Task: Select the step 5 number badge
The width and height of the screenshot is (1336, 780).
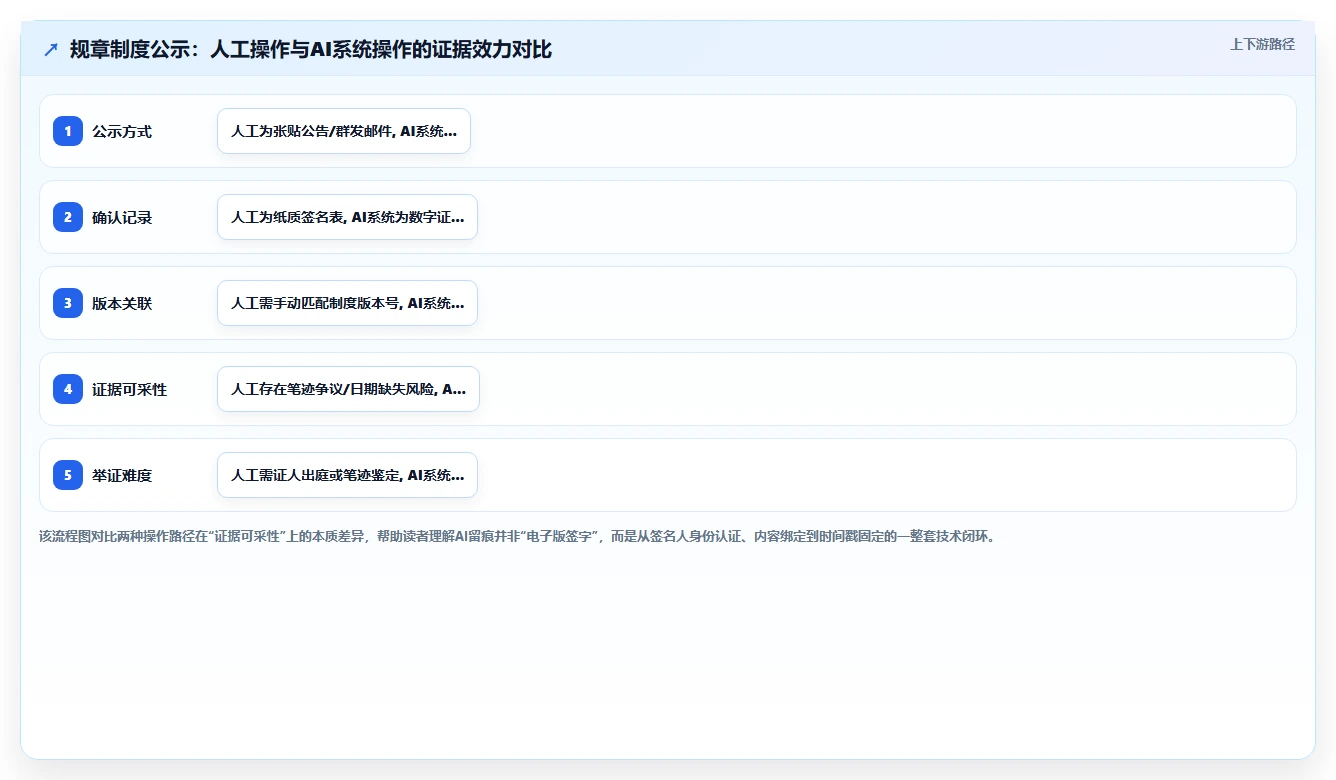Action: pos(68,475)
